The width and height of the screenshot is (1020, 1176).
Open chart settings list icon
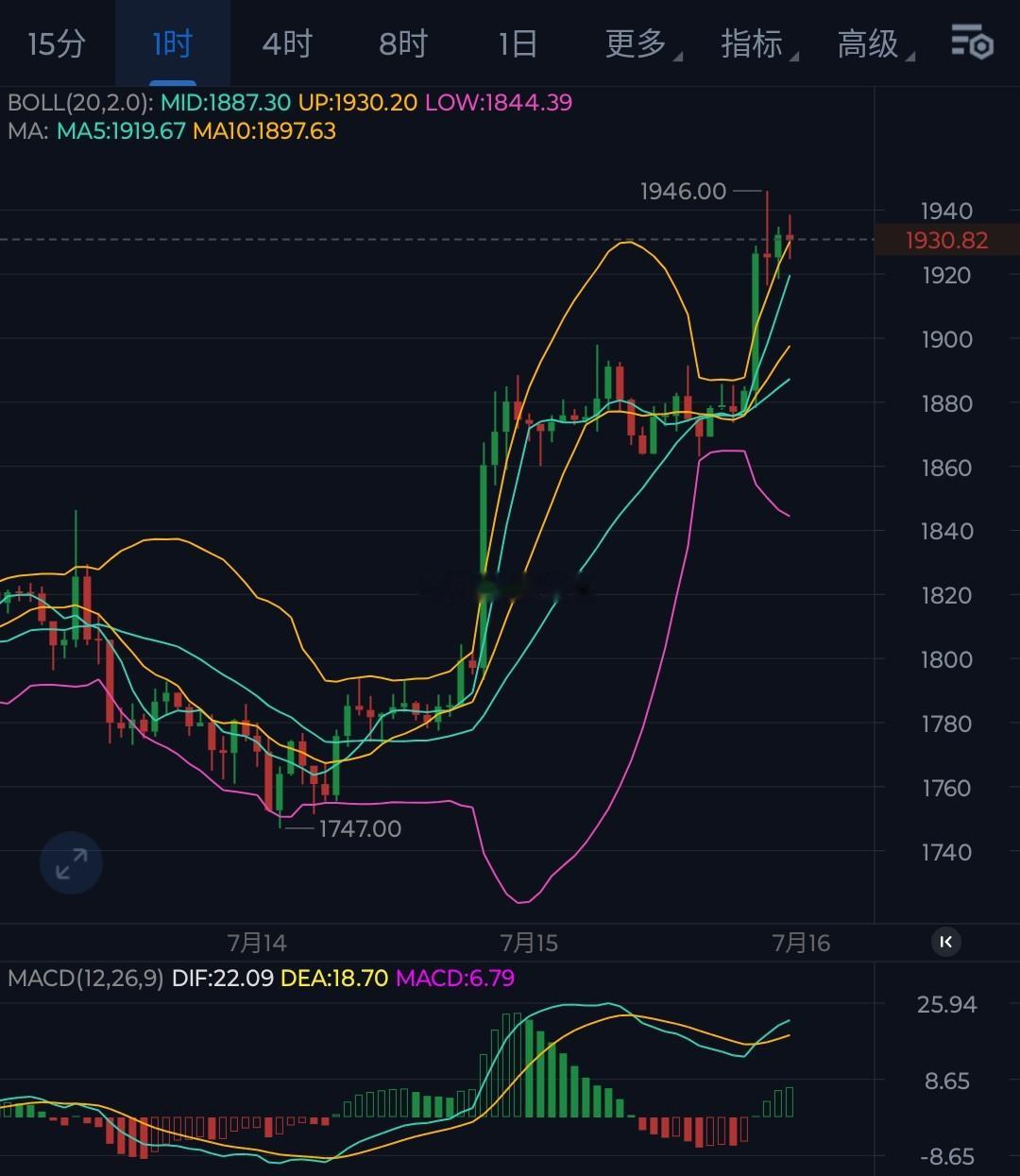click(972, 43)
